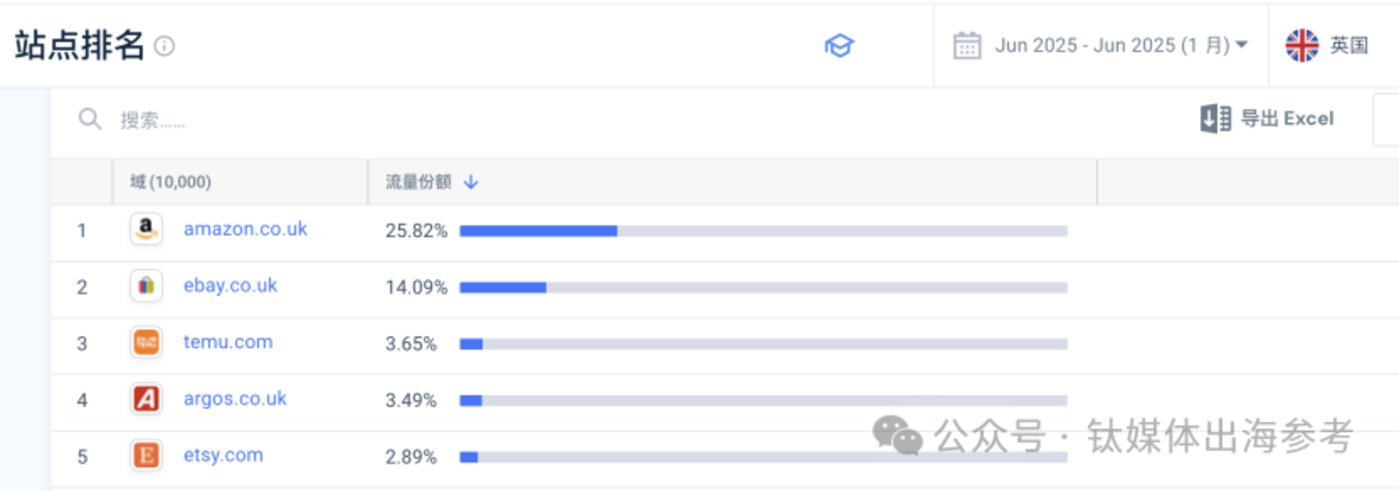The width and height of the screenshot is (1399, 491).
Task: Click the calendar icon in date picker
Action: pos(967,46)
